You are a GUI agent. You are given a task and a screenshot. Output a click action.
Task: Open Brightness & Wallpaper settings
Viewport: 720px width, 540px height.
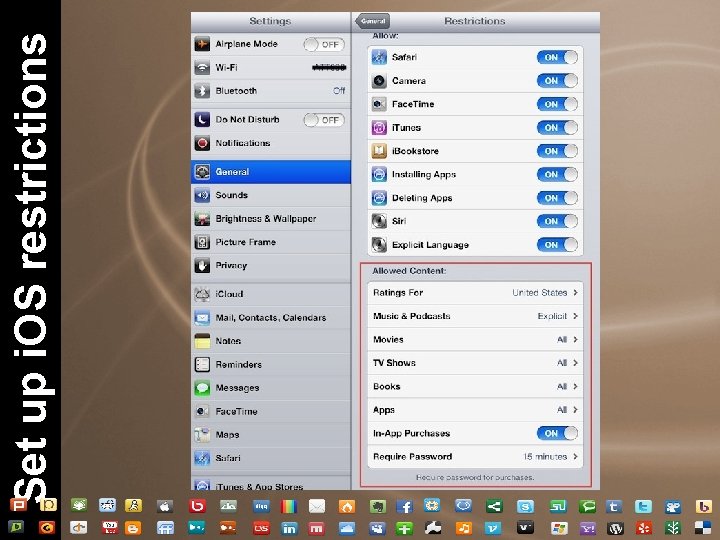point(271,219)
